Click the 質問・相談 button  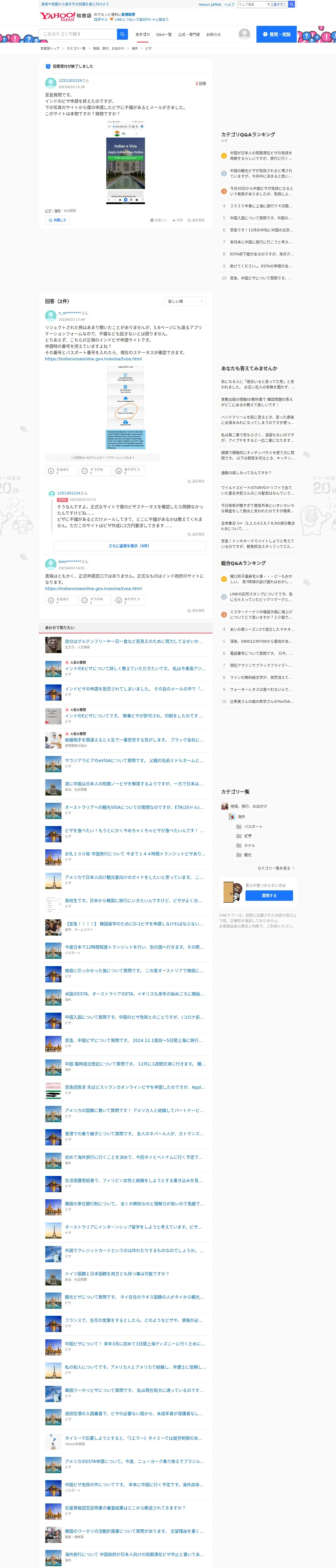pyautogui.click(x=277, y=34)
